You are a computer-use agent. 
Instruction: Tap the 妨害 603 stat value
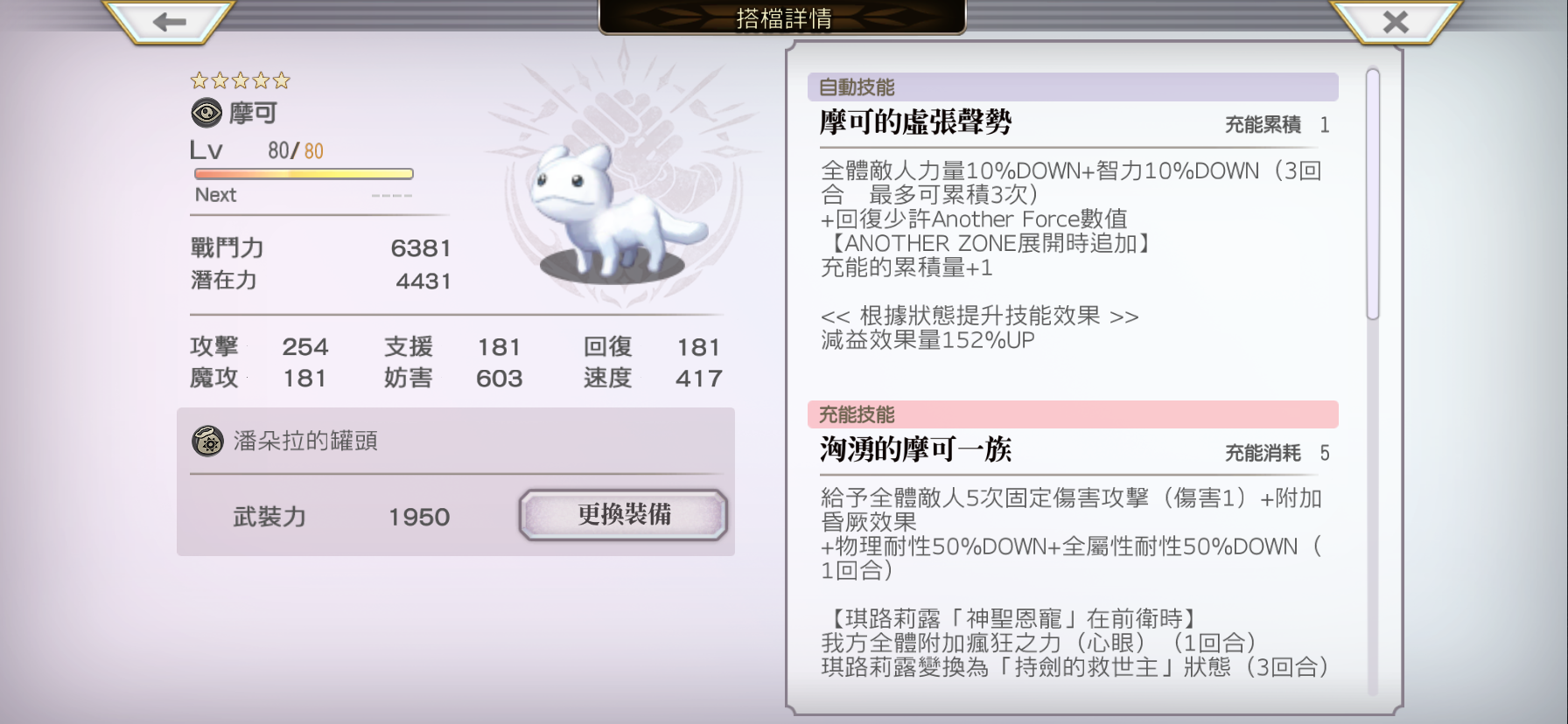(500, 379)
